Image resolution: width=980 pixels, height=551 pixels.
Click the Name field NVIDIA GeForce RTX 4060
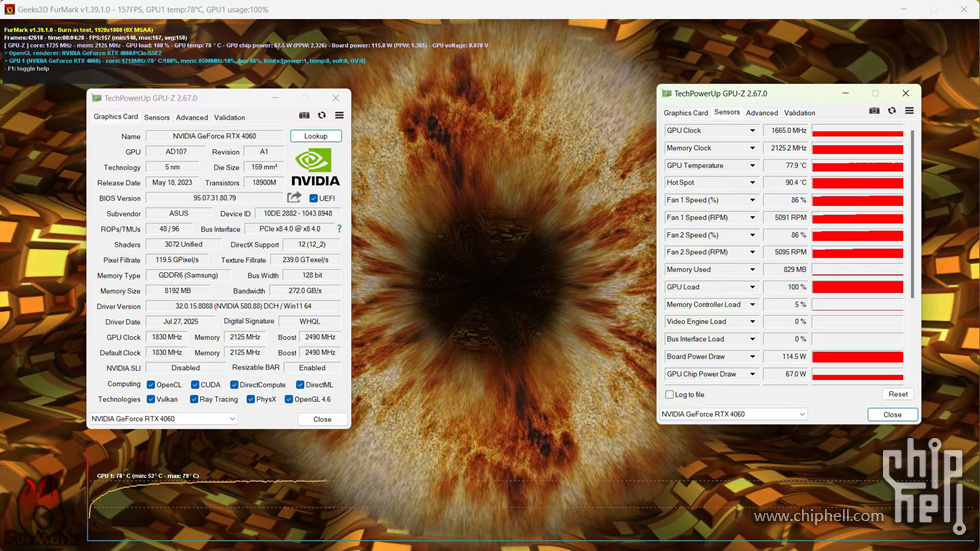(215, 136)
